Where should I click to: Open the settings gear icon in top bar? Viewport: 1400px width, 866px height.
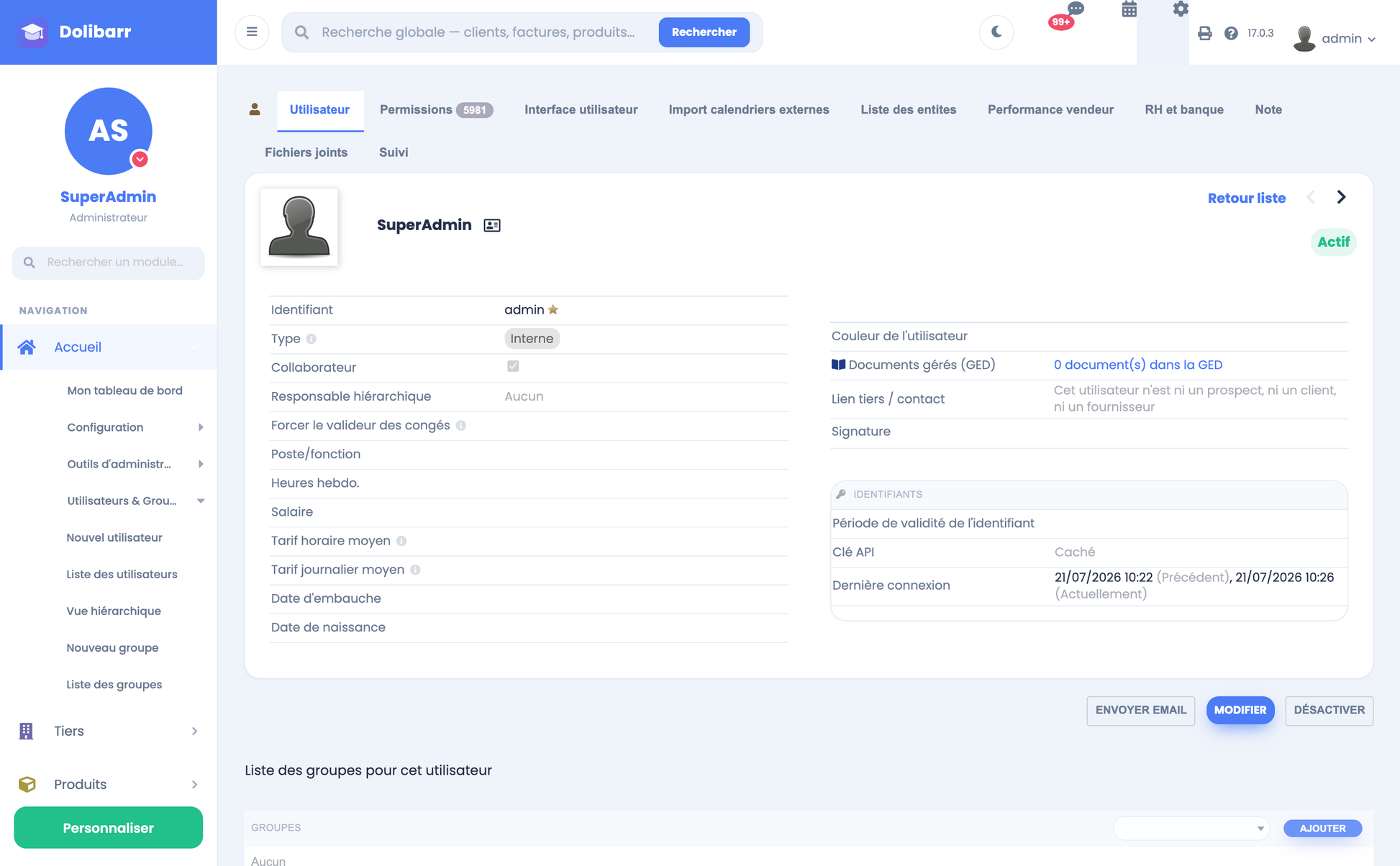(x=1181, y=9)
